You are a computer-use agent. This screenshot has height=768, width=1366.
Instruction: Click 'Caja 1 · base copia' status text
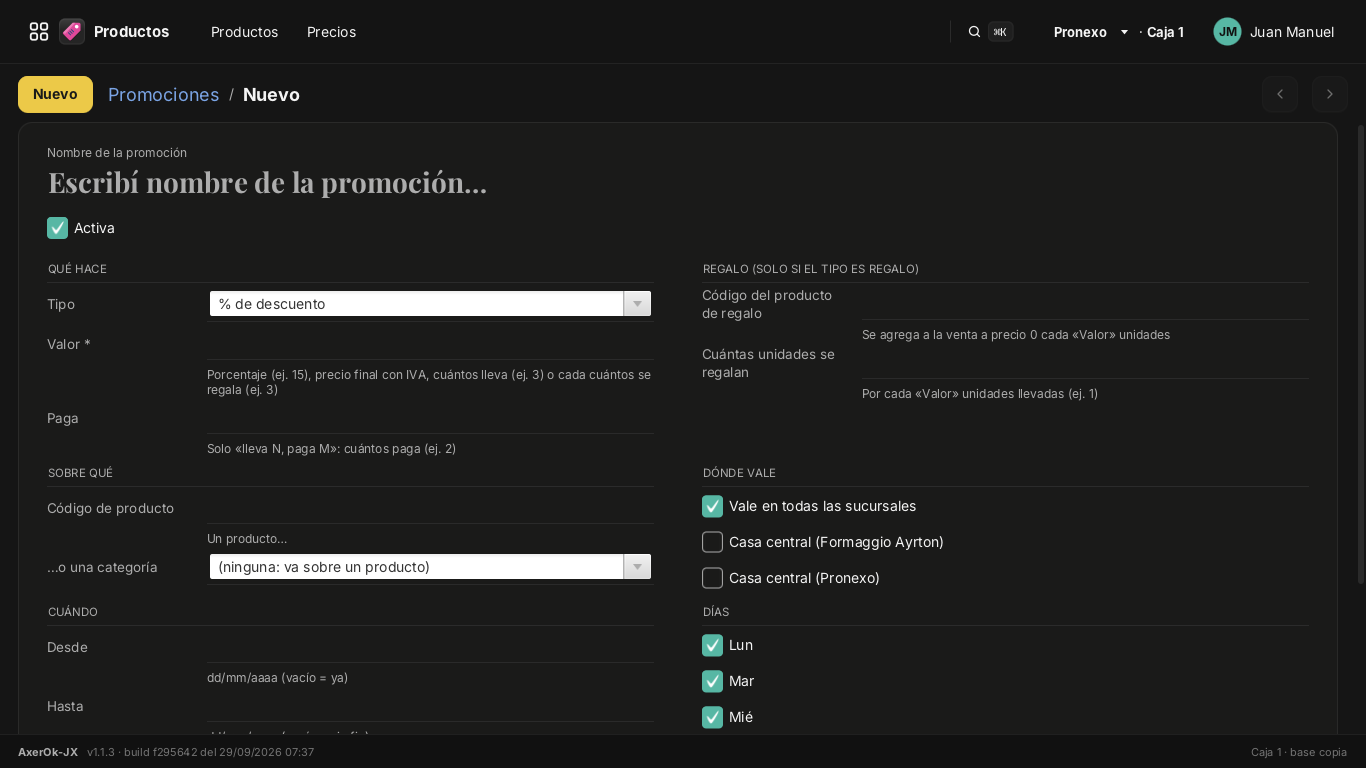(1299, 752)
